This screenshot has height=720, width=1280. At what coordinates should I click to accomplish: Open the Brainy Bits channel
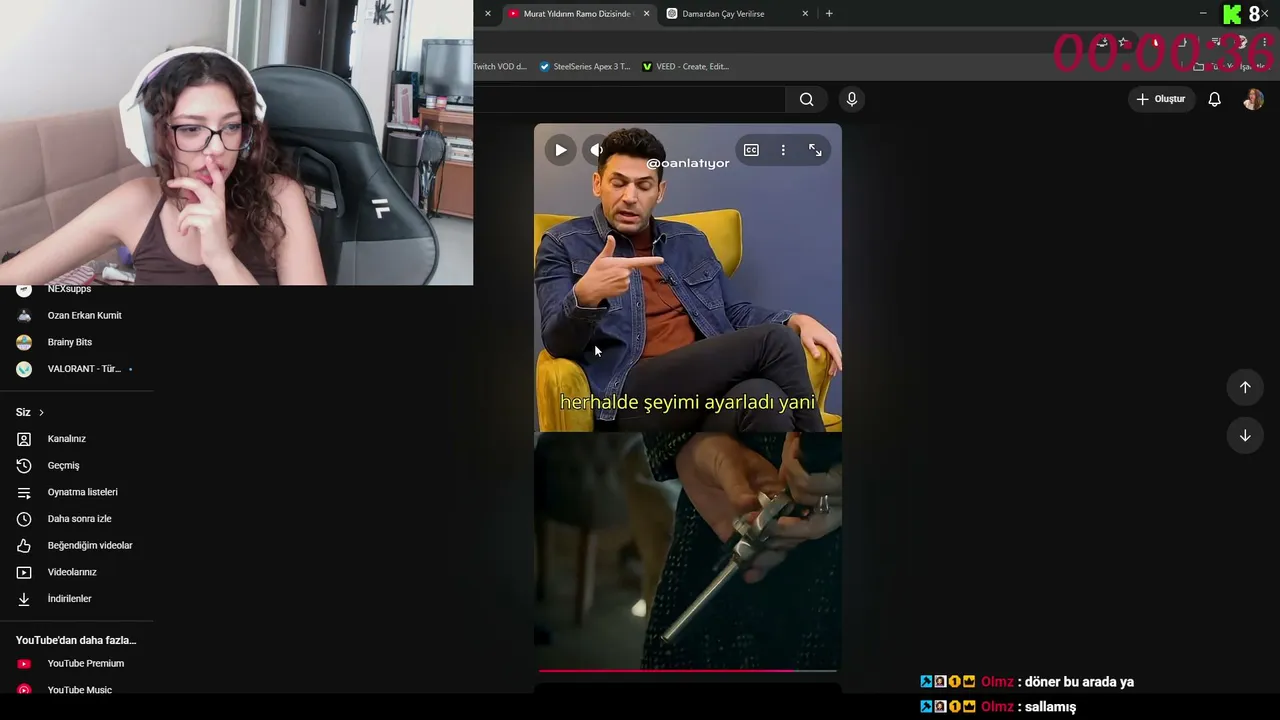(69, 342)
